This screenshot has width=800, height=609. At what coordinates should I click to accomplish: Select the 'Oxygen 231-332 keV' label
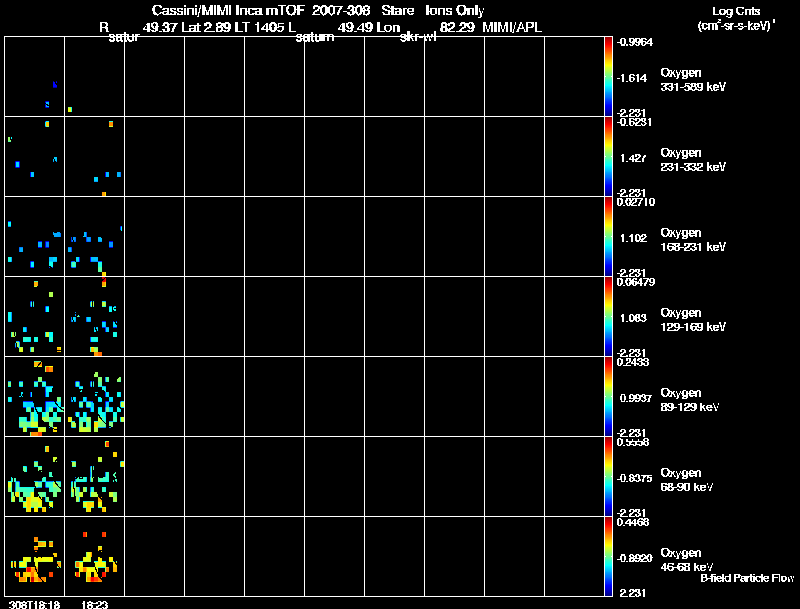[693, 160]
